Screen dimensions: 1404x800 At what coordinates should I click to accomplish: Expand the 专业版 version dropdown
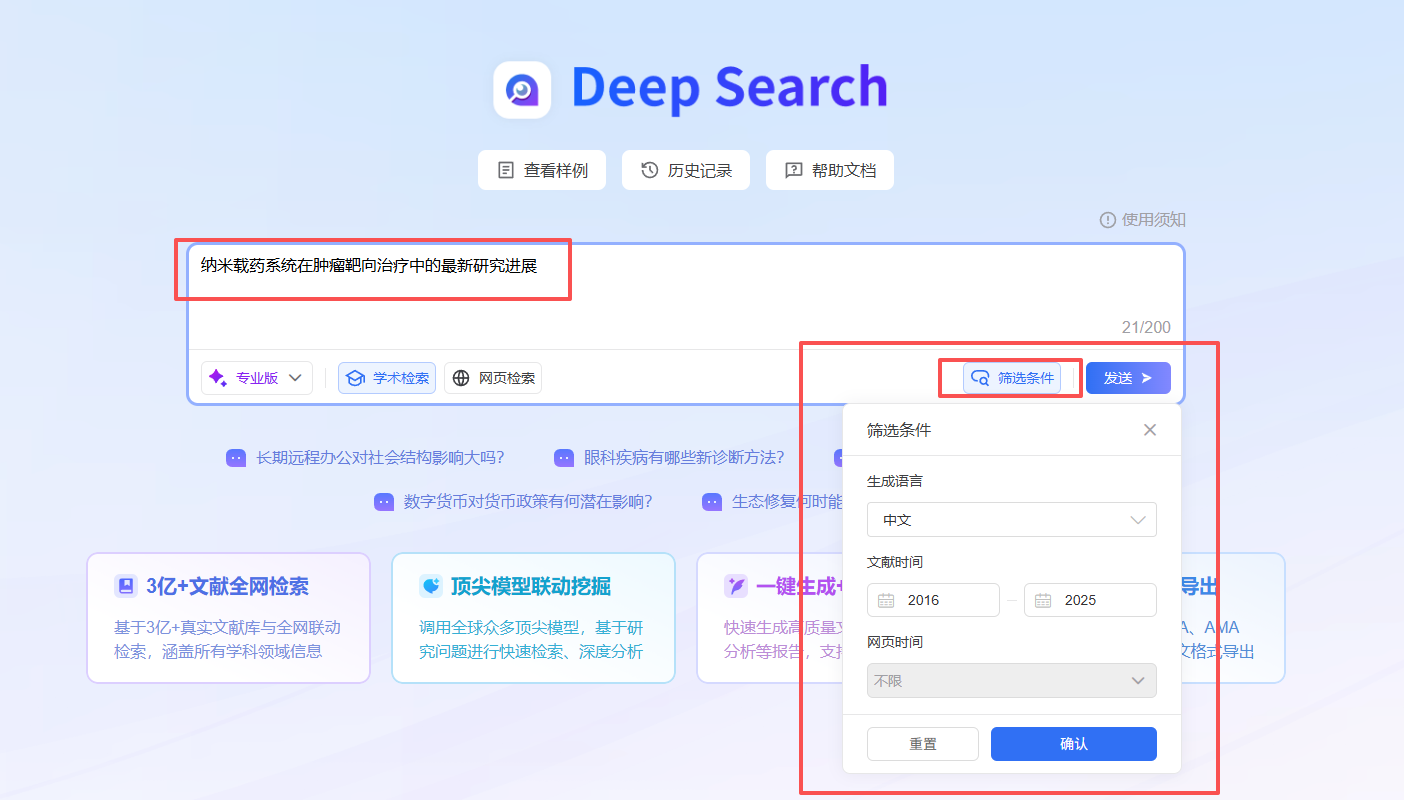point(257,378)
